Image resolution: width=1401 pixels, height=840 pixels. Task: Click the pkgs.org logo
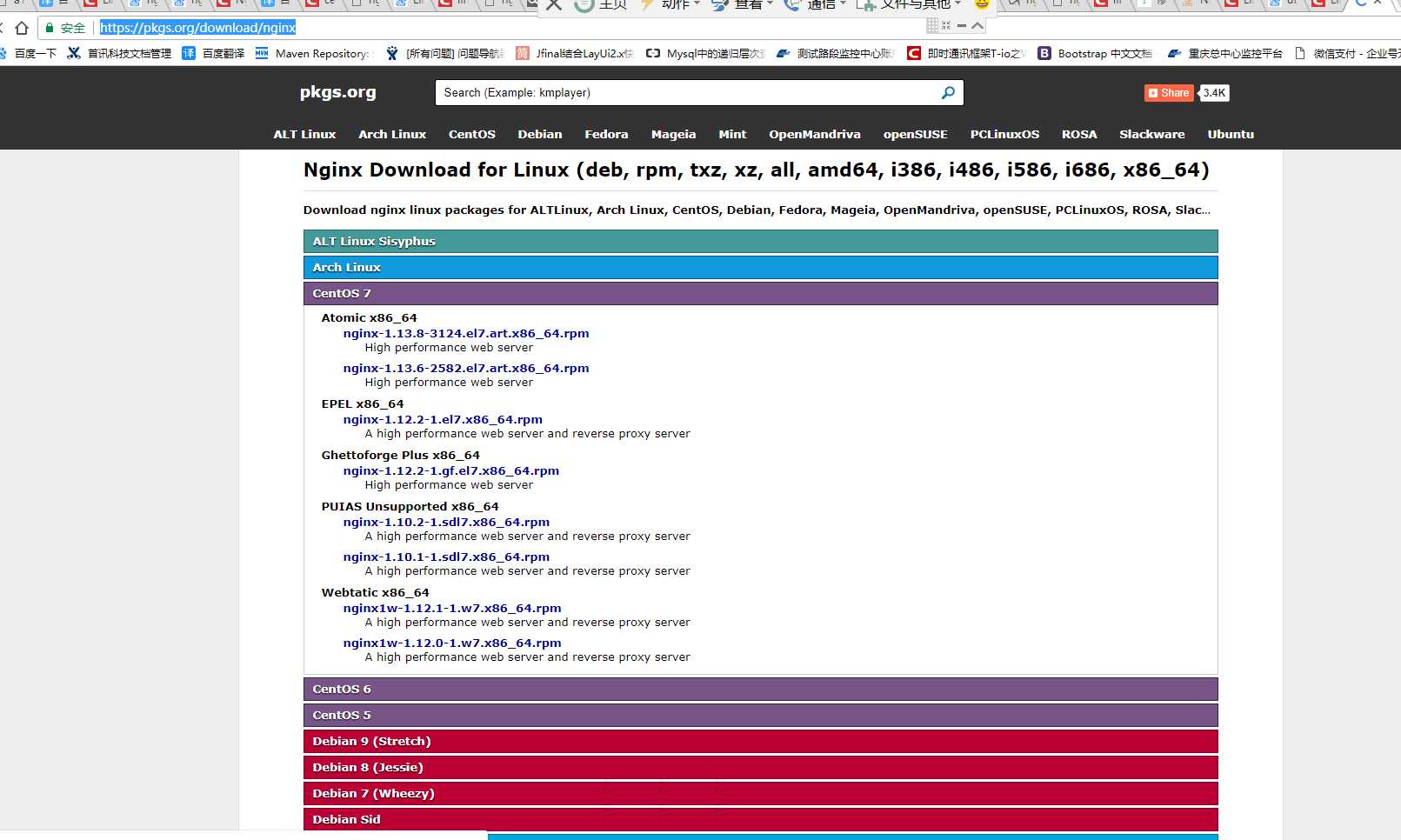[338, 92]
